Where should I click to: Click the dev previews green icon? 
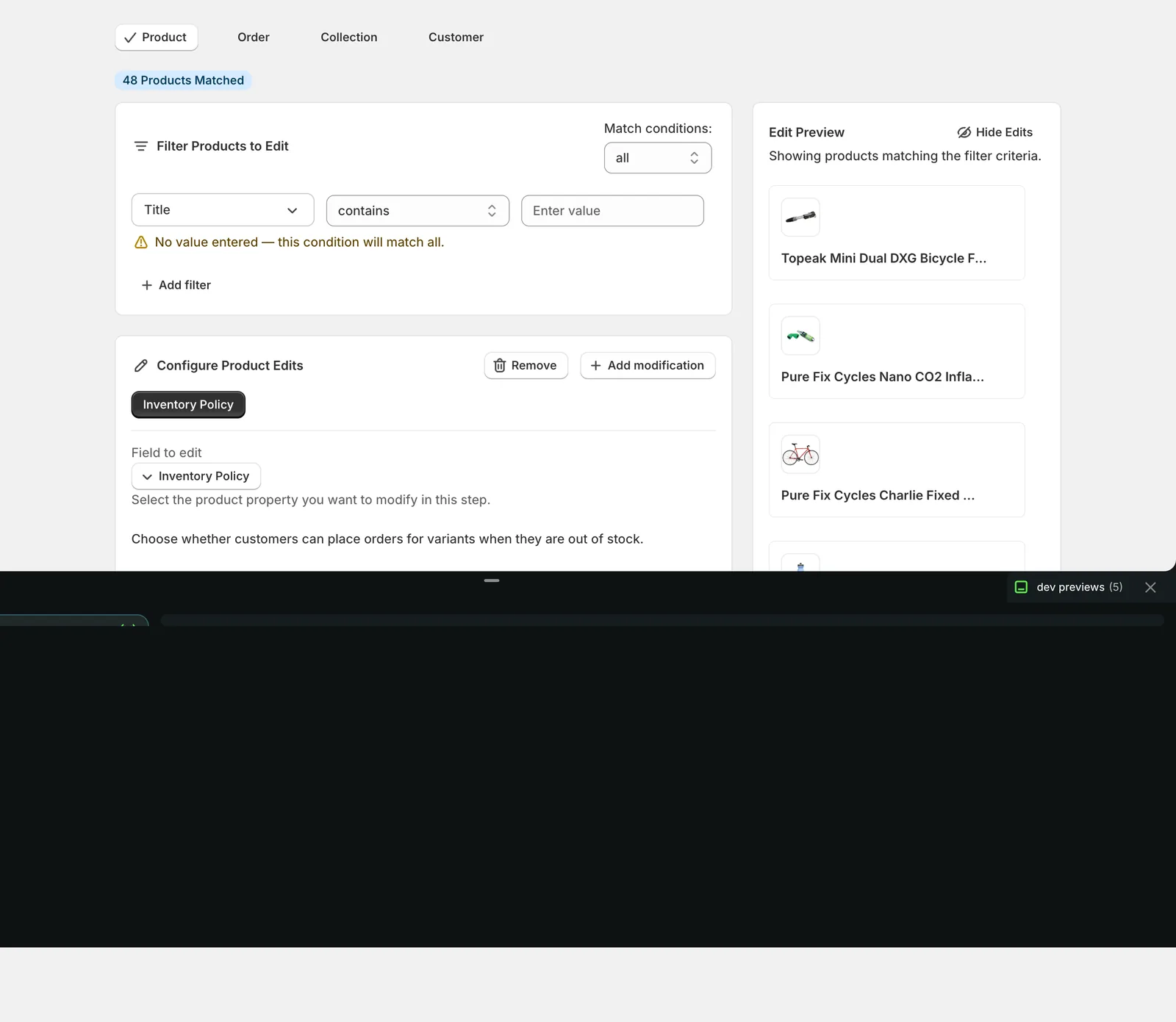point(1021,587)
